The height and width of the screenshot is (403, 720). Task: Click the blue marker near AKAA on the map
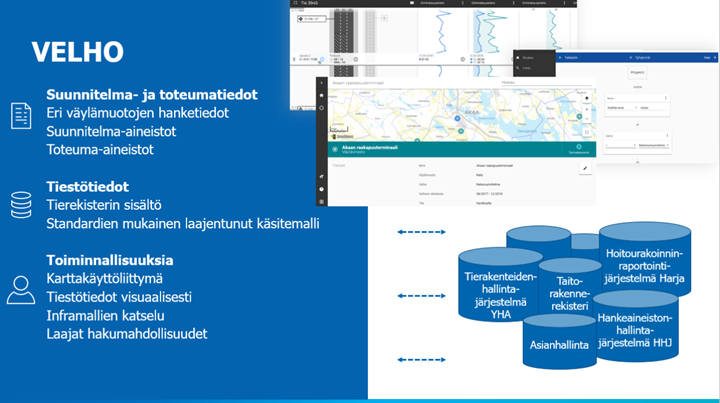(457, 118)
